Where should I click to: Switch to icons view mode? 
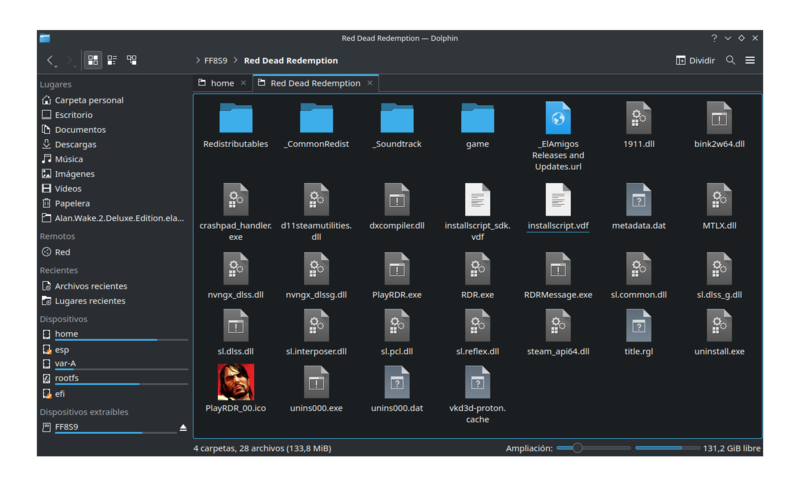coord(93,60)
